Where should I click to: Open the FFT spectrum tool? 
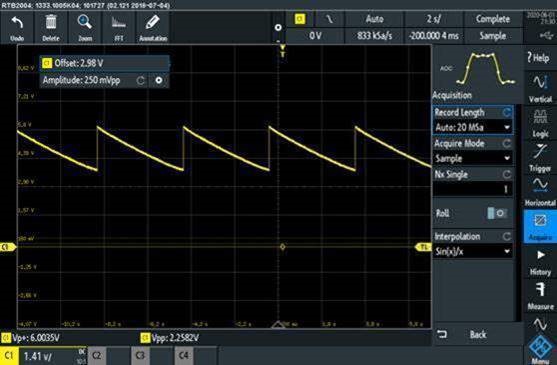tap(119, 28)
